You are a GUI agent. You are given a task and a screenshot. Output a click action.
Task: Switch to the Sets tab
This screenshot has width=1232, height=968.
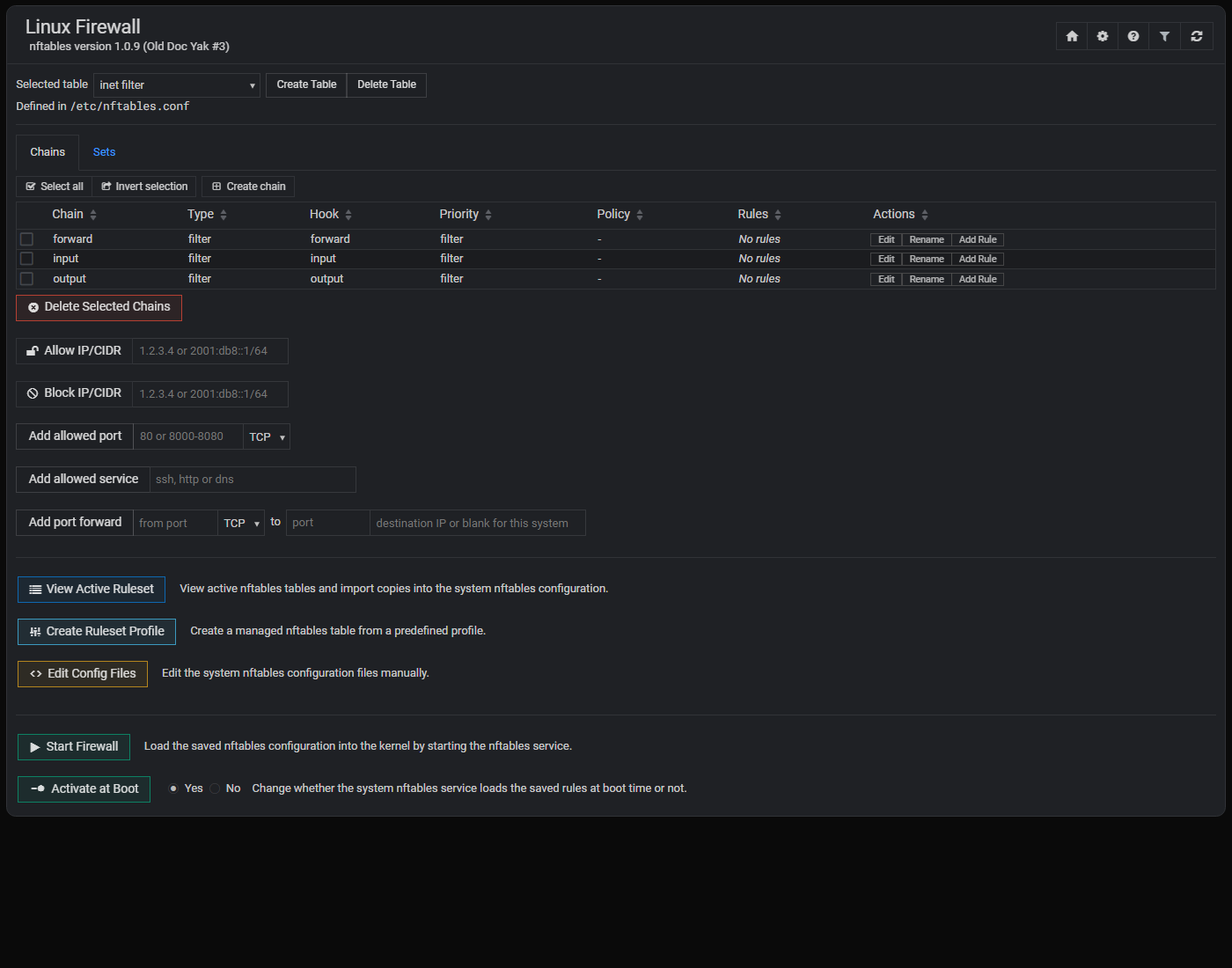click(104, 152)
